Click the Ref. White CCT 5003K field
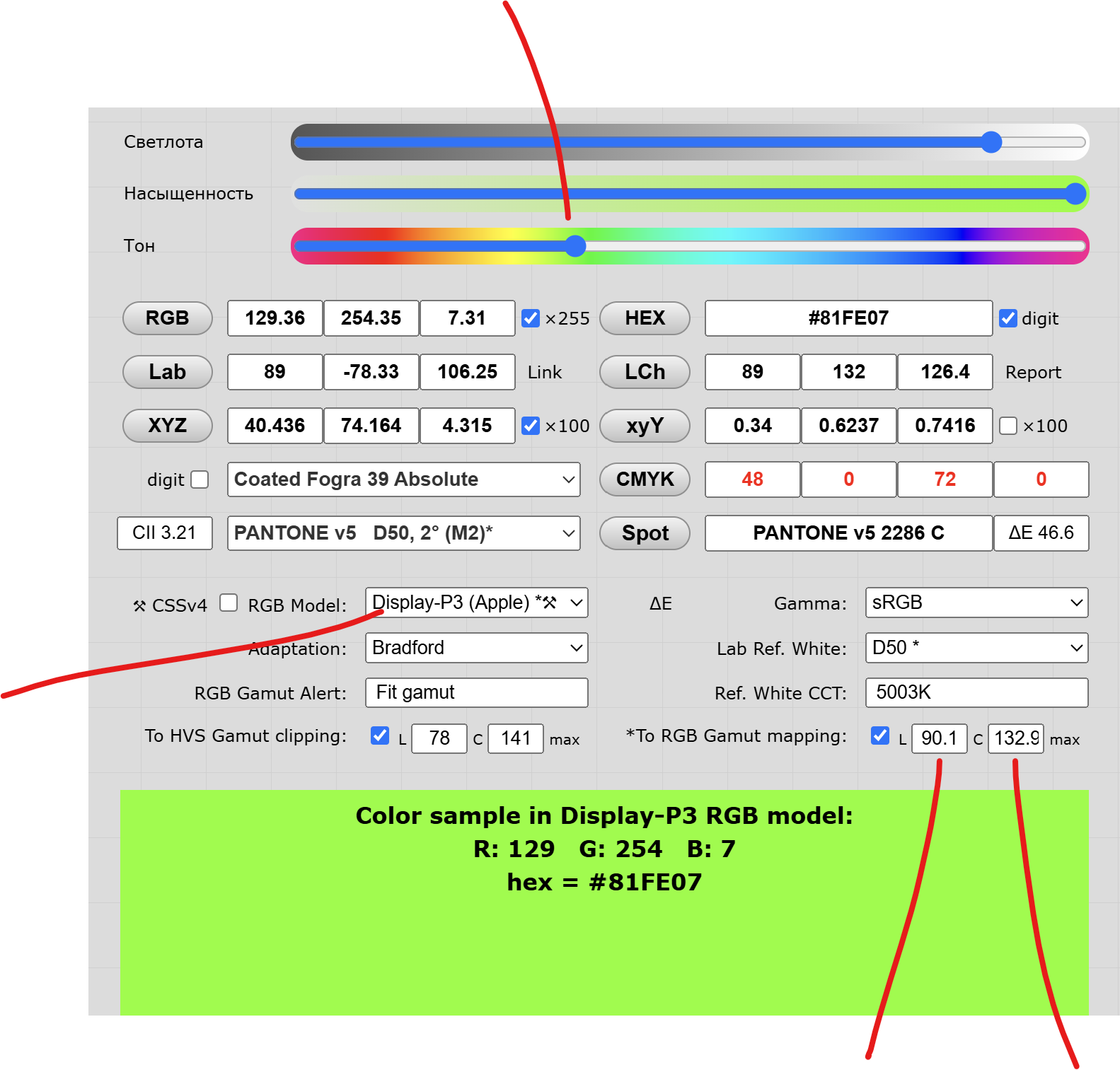The image size is (1120, 1070). [x=976, y=692]
